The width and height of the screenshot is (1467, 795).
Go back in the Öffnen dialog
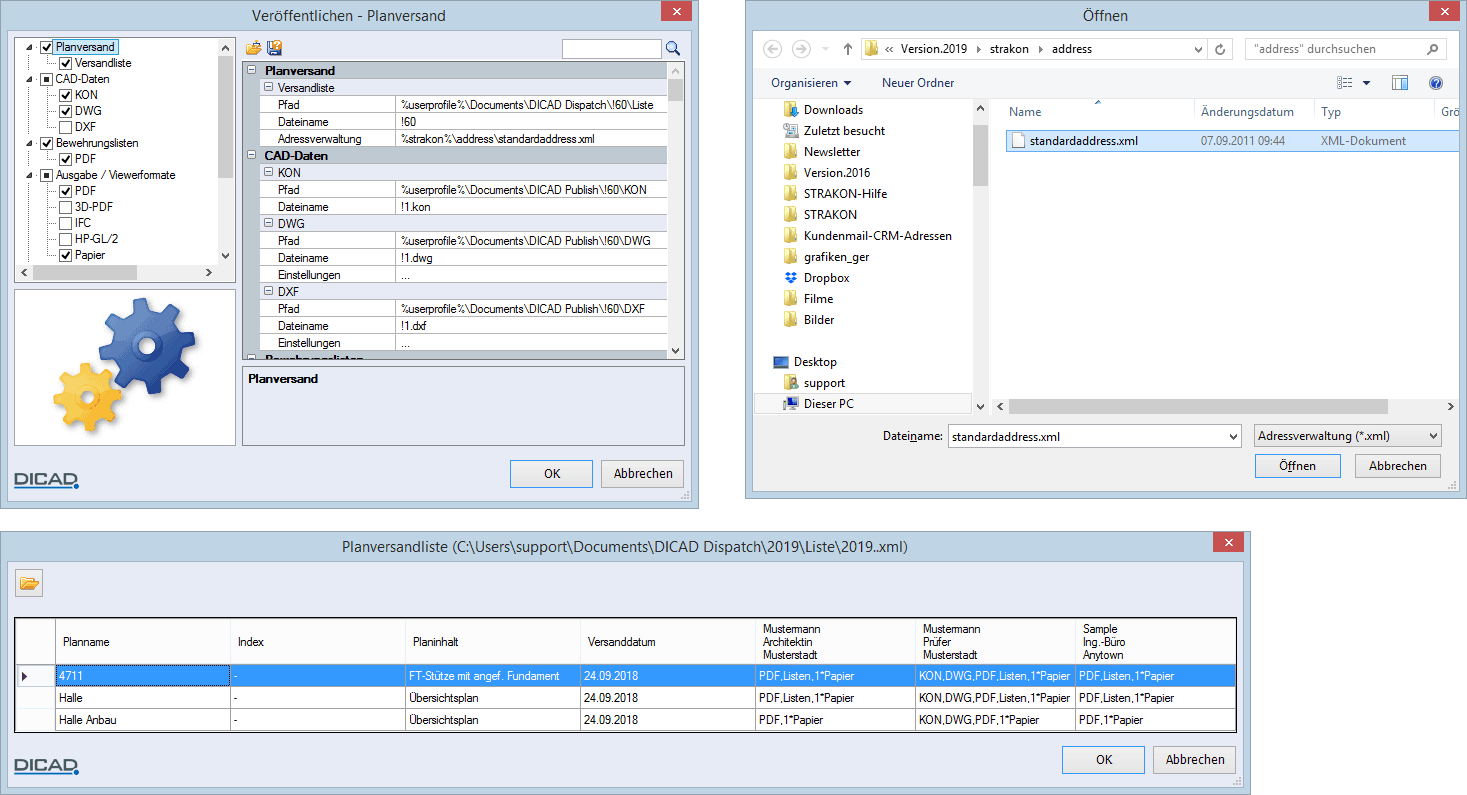[771, 49]
